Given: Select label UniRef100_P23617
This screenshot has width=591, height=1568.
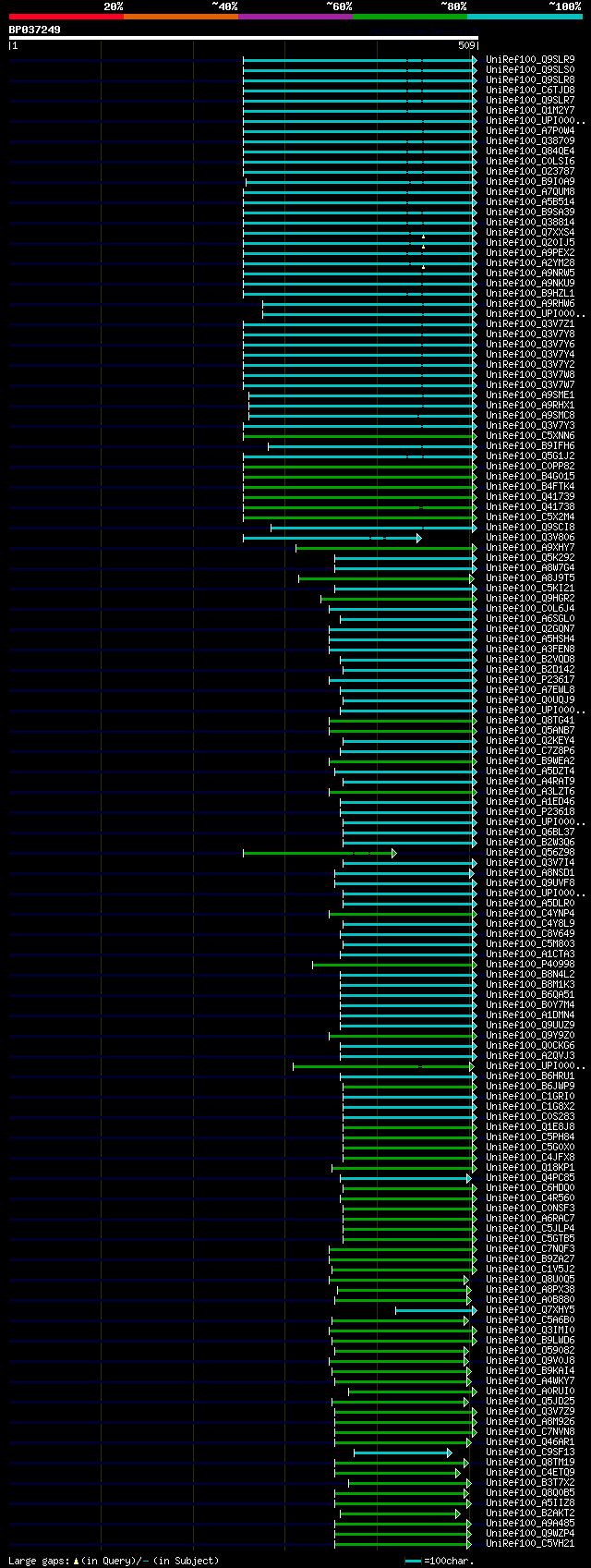Looking at the screenshot, I should click(x=530, y=680).
